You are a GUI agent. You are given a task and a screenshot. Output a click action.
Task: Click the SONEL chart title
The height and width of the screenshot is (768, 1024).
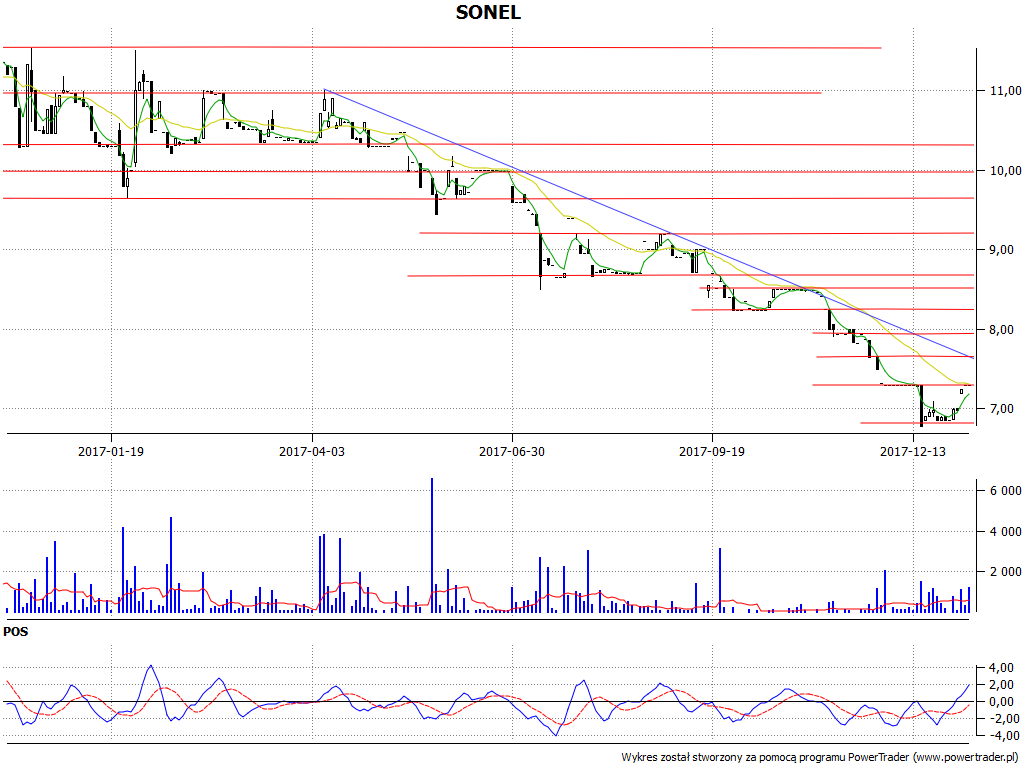488,12
